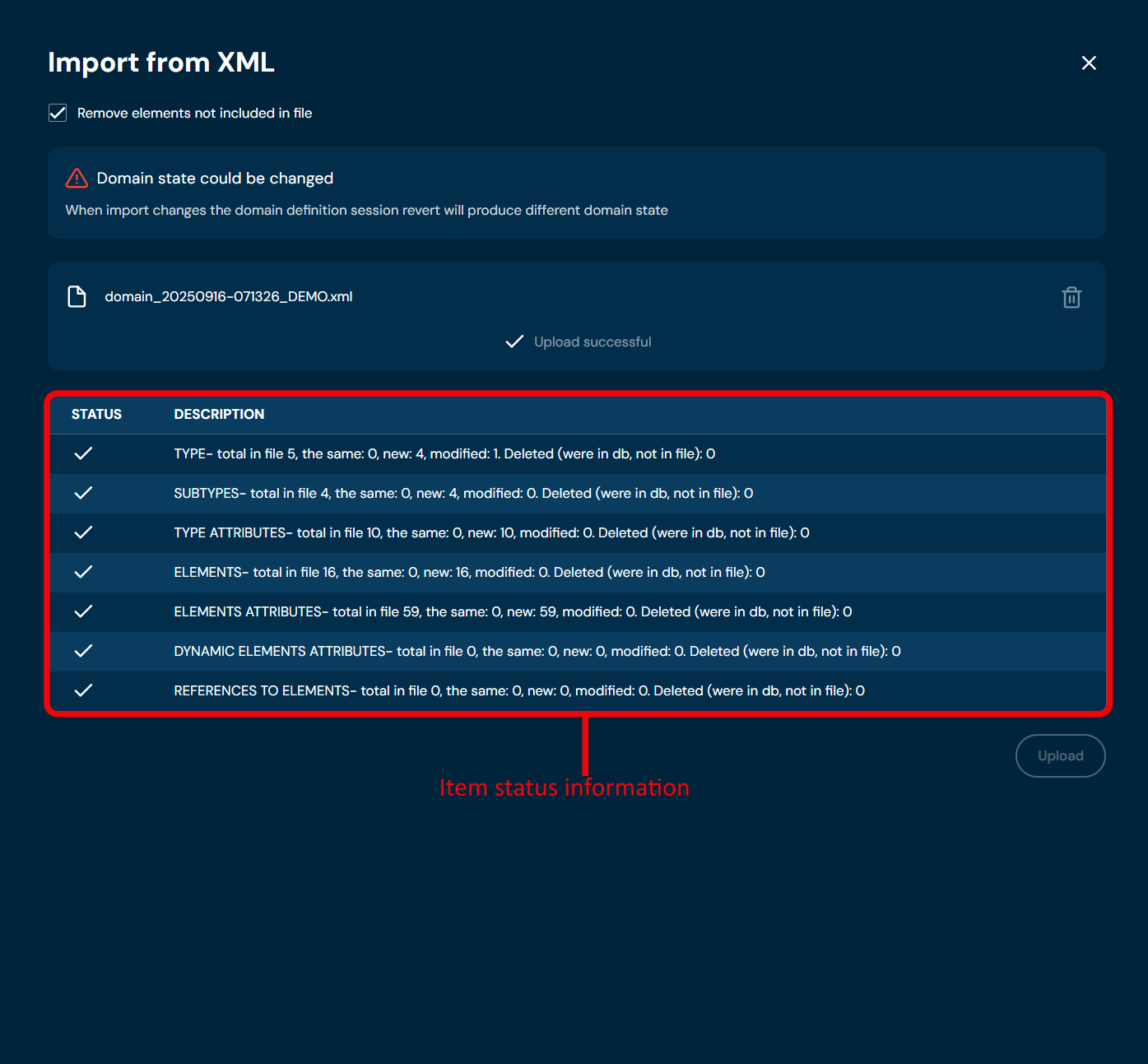Image resolution: width=1148 pixels, height=1064 pixels.
Task: Click the Upload button
Action: point(1060,755)
